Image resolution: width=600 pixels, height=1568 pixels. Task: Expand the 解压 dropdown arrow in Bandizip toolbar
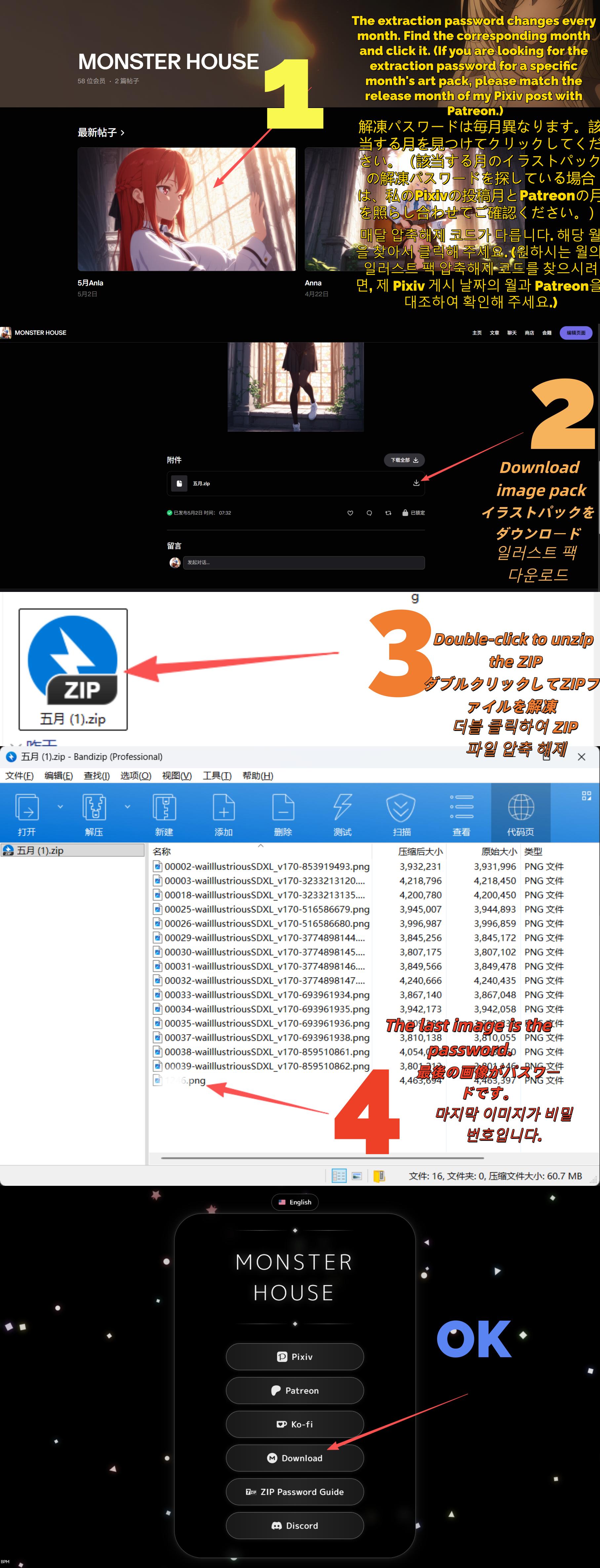[127, 807]
